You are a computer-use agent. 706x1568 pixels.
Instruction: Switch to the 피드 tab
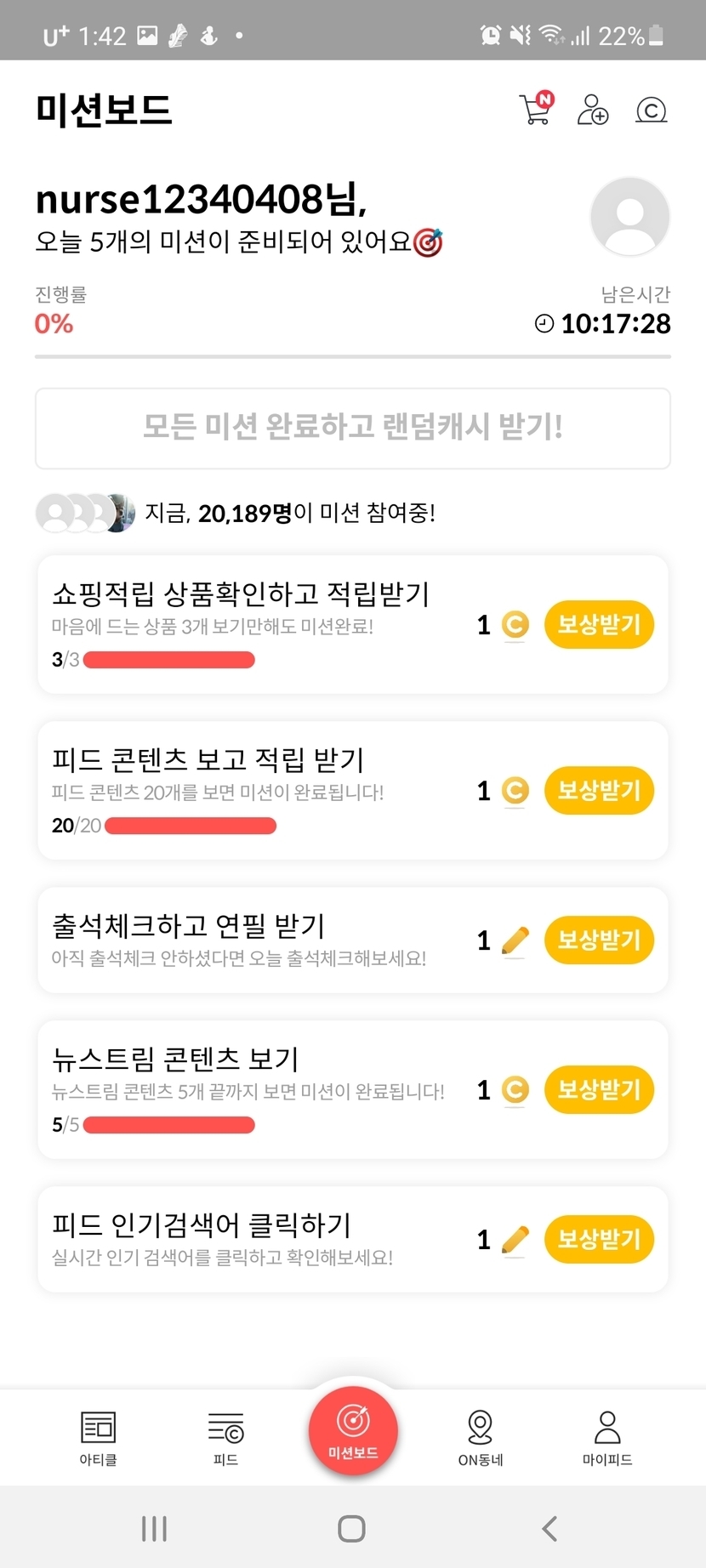[x=225, y=1437]
